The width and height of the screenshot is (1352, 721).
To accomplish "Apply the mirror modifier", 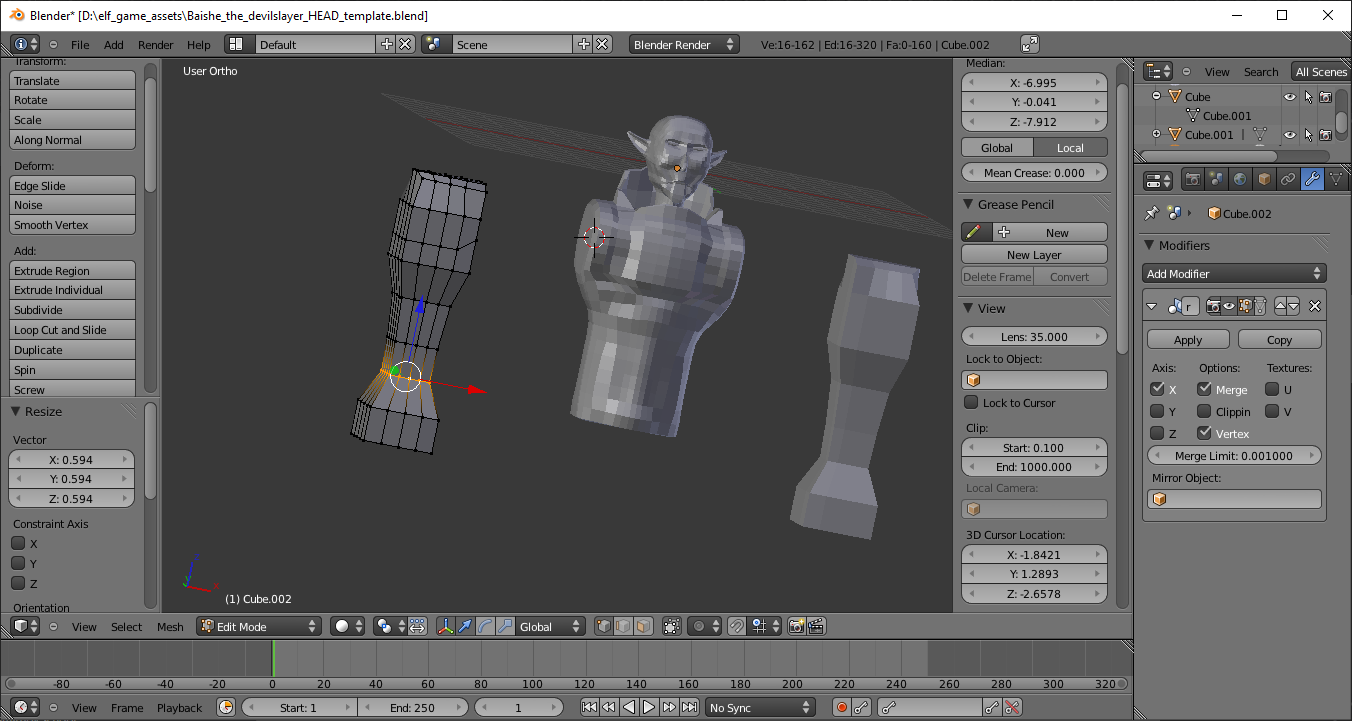I will pos(1187,340).
